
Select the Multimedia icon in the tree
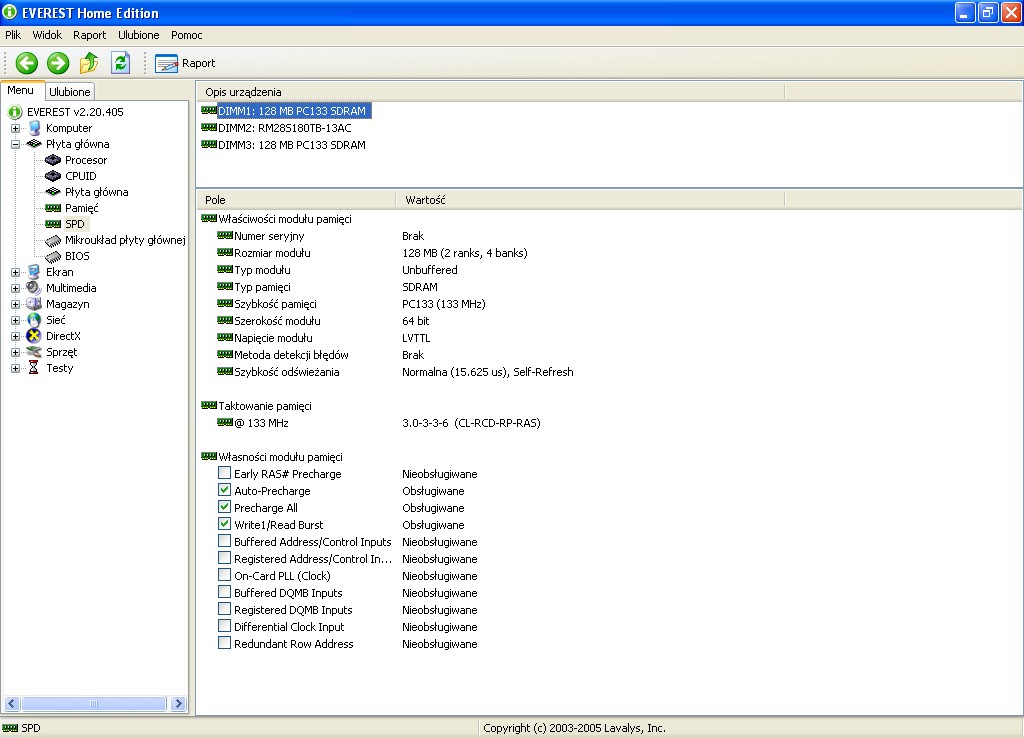tap(34, 288)
